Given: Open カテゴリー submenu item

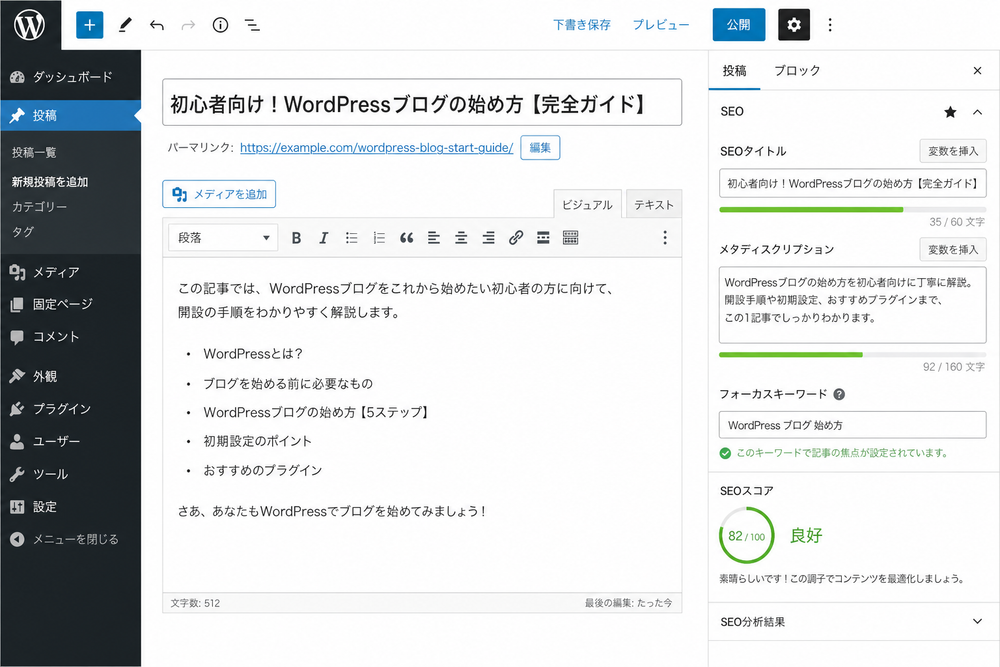Looking at the screenshot, I should tap(39, 207).
